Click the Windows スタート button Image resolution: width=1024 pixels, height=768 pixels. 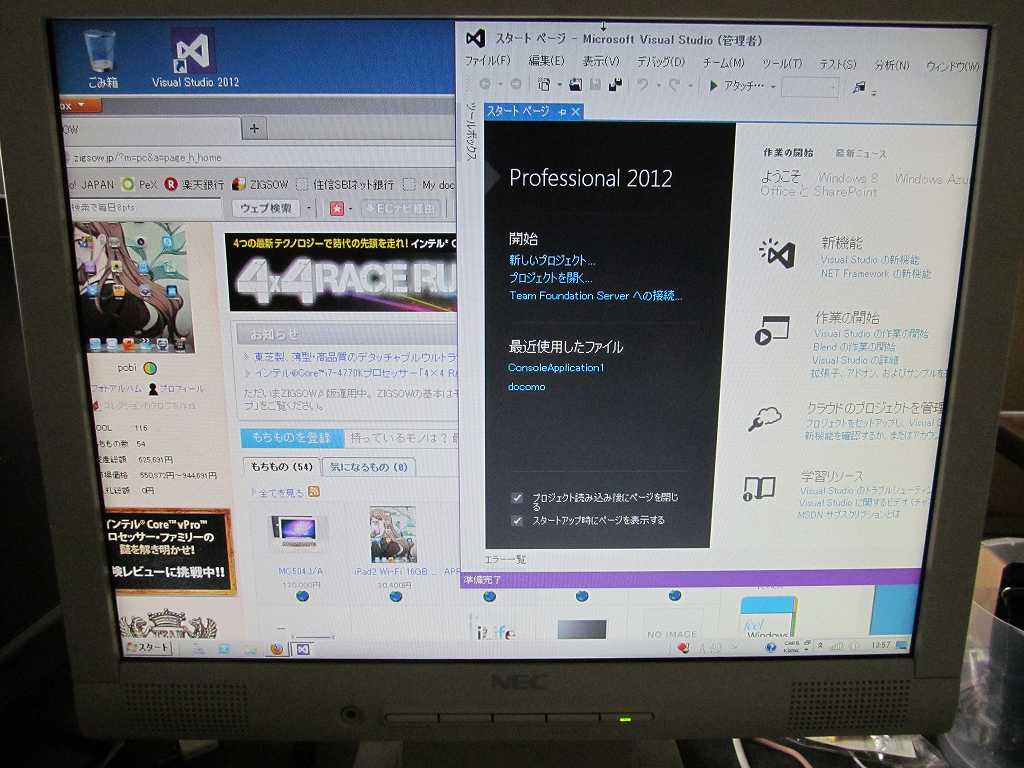148,647
